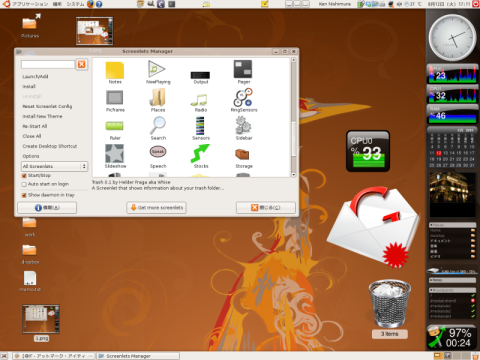
Task: Click Reset Screenlet Config
Action: (47, 106)
